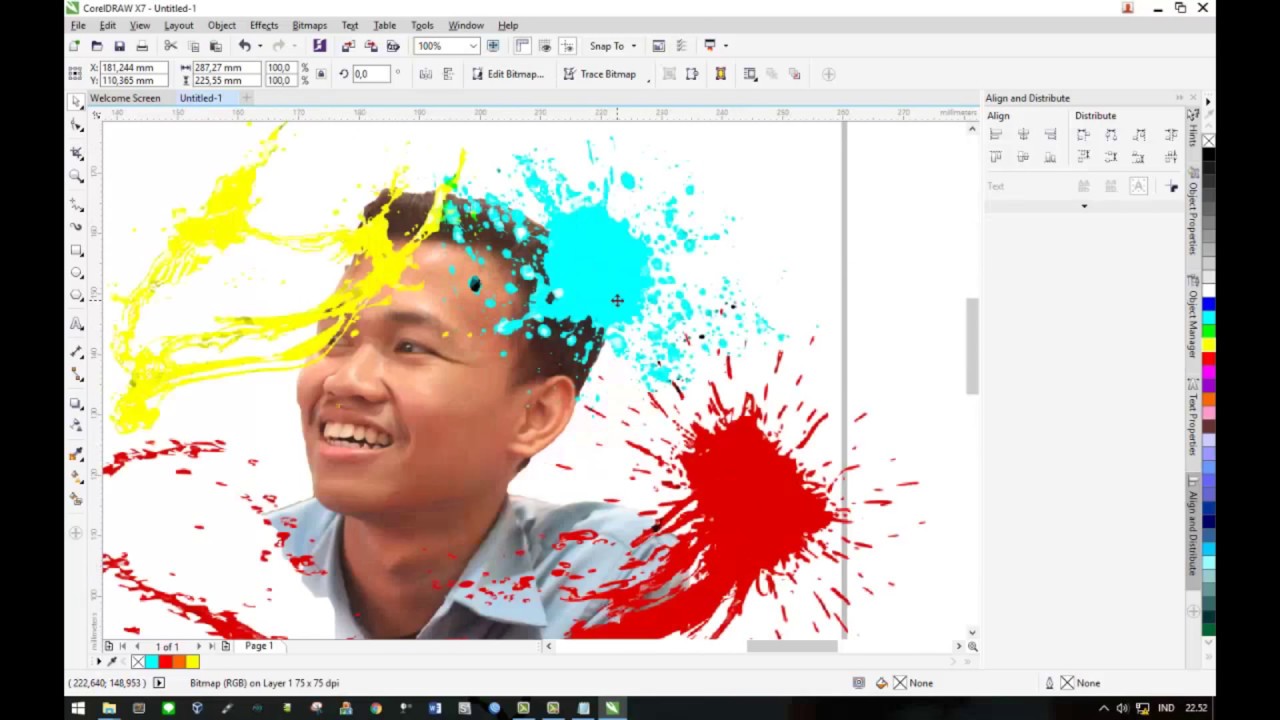Open the Effects menu
This screenshot has height=720, width=1280.
coord(264,25)
